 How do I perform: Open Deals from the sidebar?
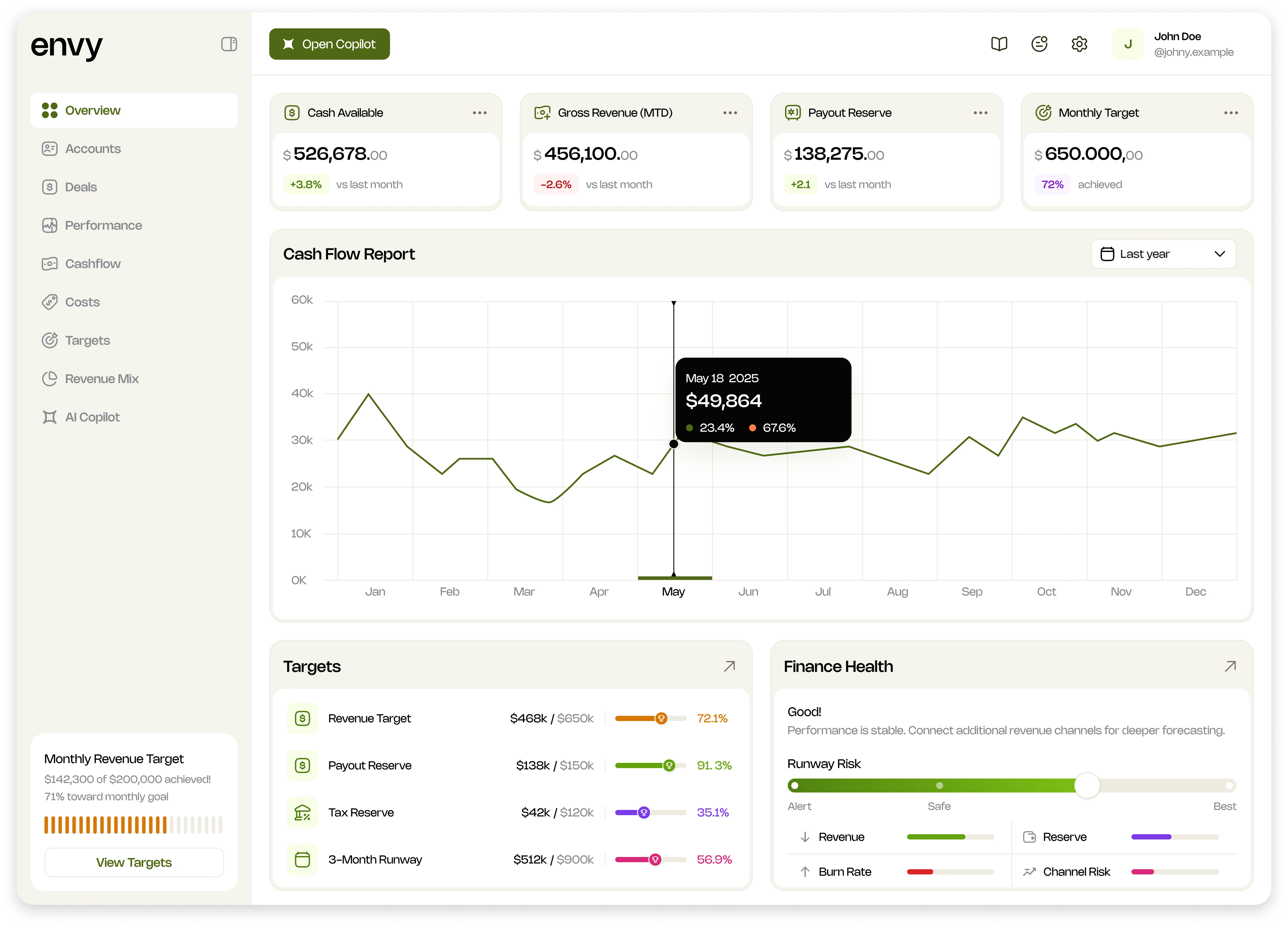pos(134,187)
